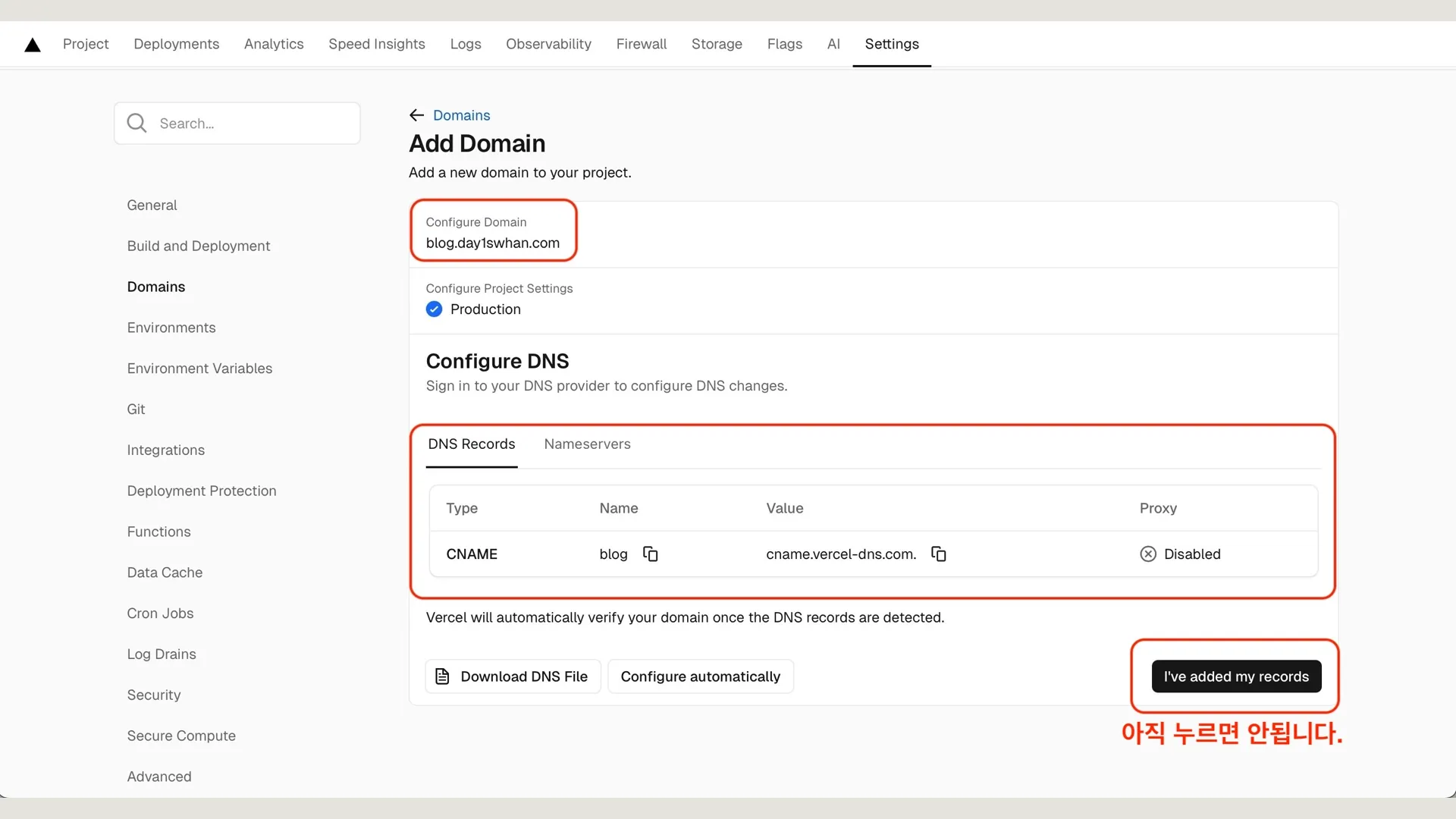The image size is (1456, 819).
Task: Open Environment Variables settings
Action: (x=199, y=369)
